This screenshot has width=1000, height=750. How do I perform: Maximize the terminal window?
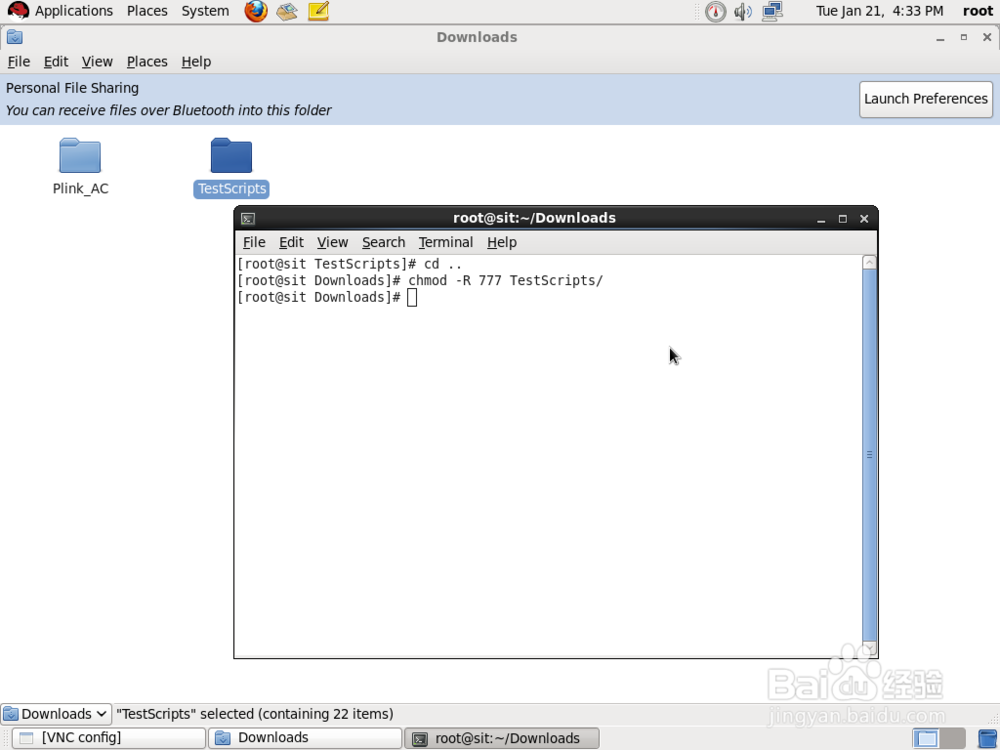pos(842,219)
